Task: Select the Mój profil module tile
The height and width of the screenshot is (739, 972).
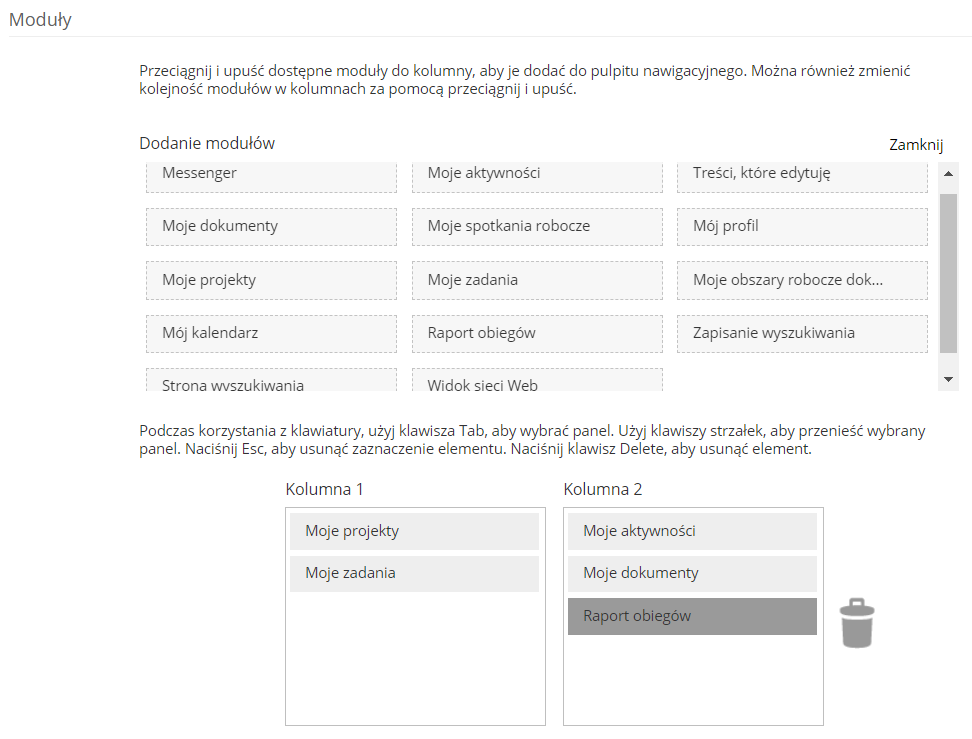Action: (x=802, y=226)
